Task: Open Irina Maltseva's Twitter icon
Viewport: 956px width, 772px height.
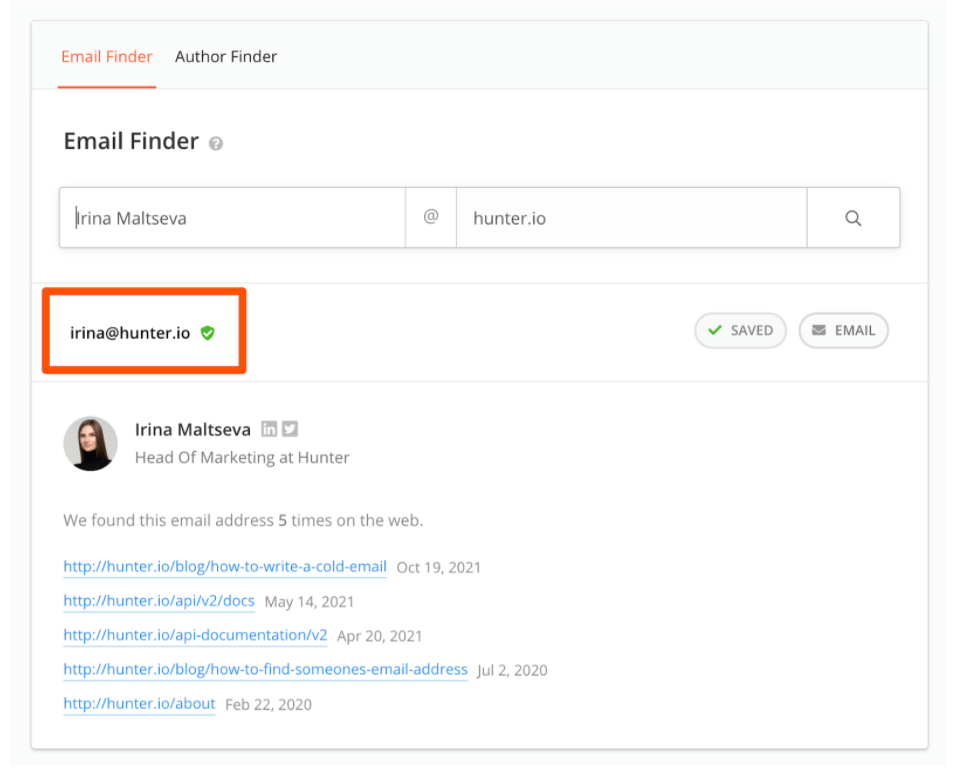Action: click(290, 429)
